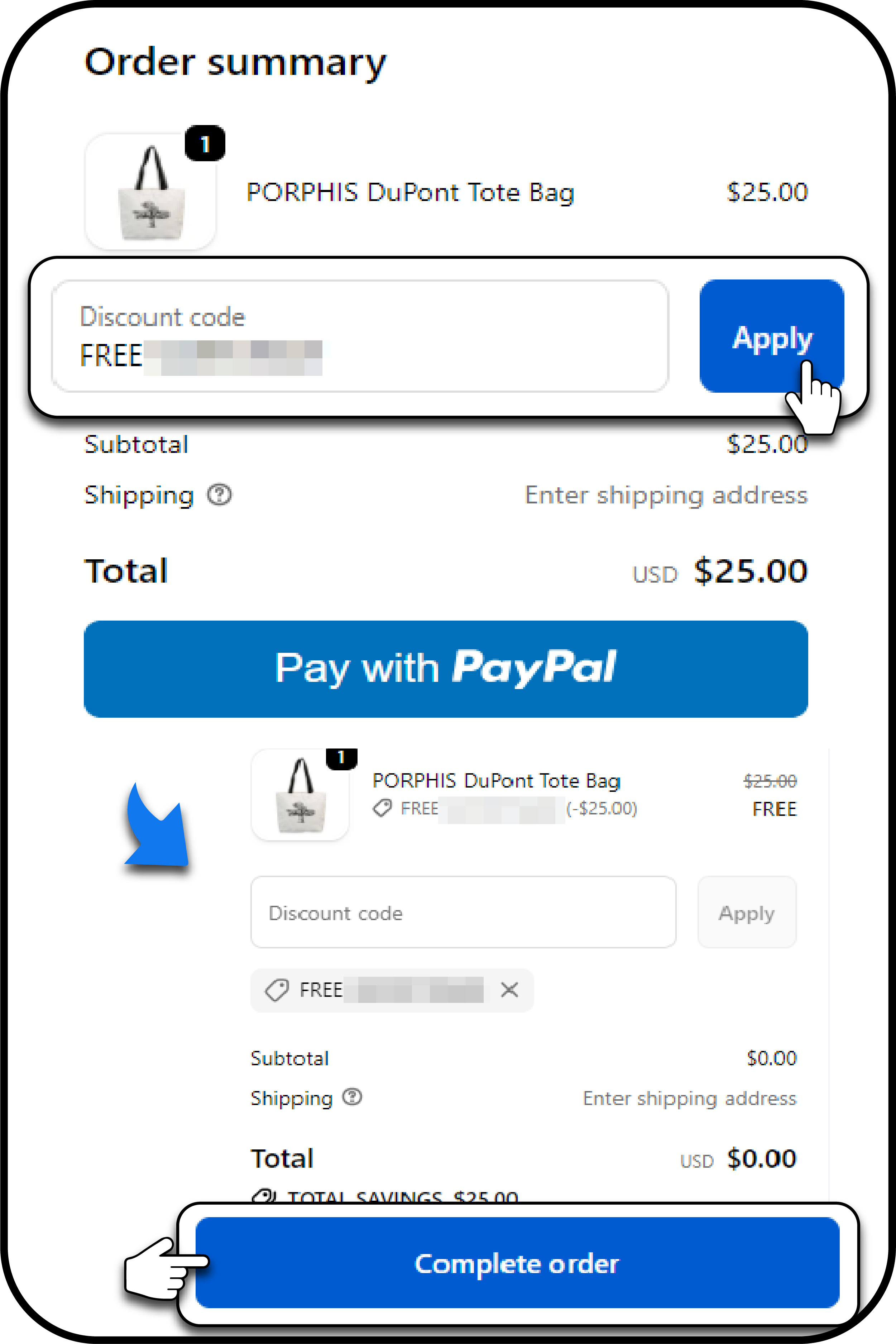Image resolution: width=896 pixels, height=1344 pixels.
Task: Click the tag icon in applied discount chip
Action: click(x=277, y=990)
